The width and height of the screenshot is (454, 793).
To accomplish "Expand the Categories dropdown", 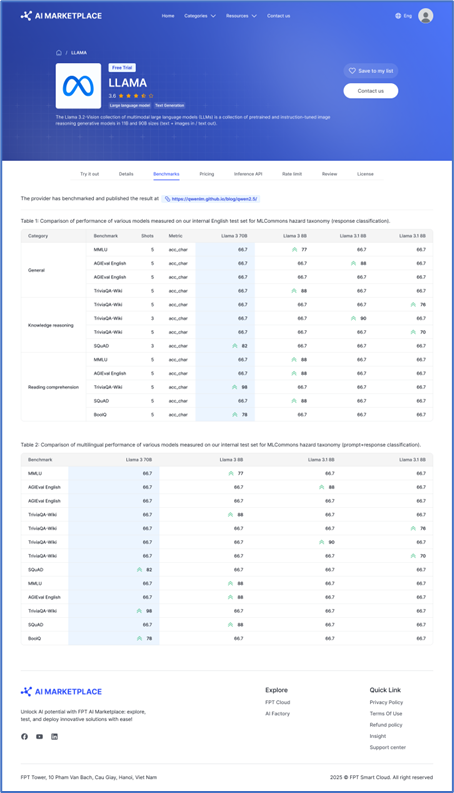I will point(200,16).
